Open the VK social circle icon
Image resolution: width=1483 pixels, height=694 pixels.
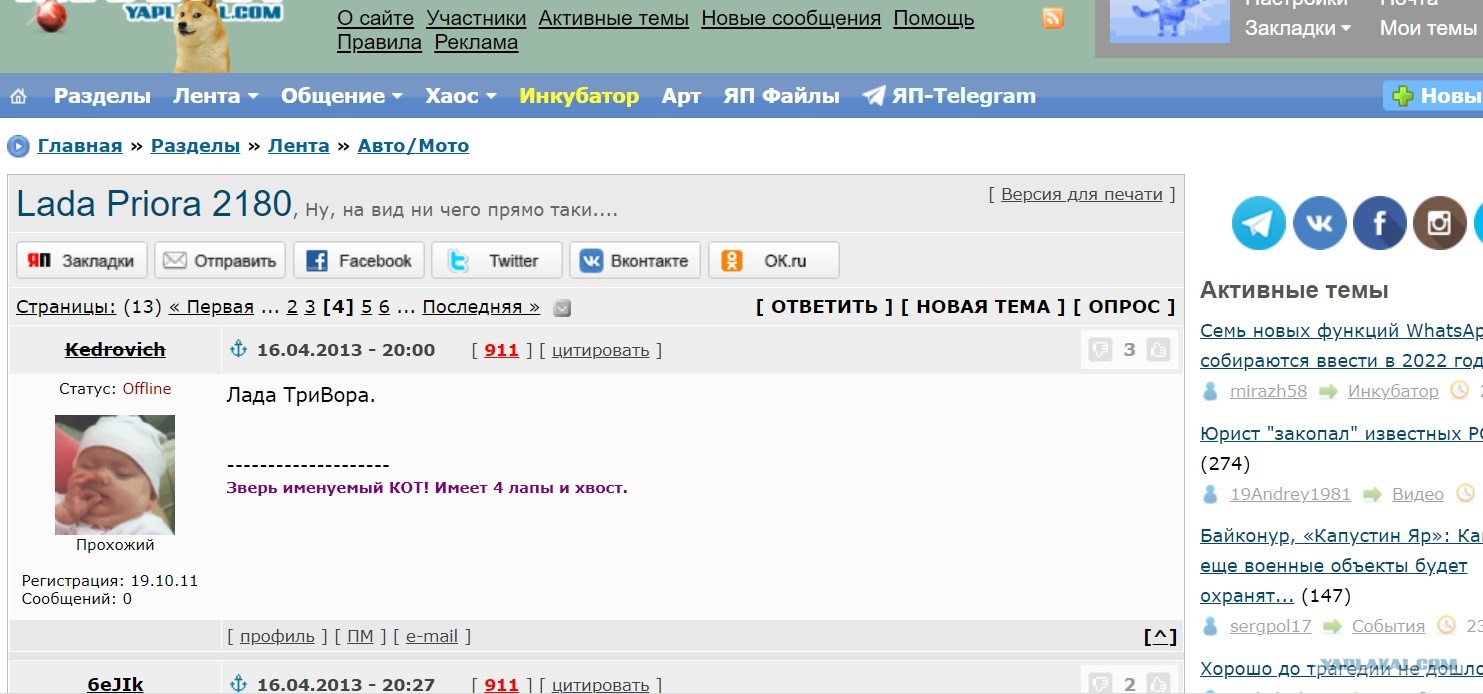coord(1319,222)
